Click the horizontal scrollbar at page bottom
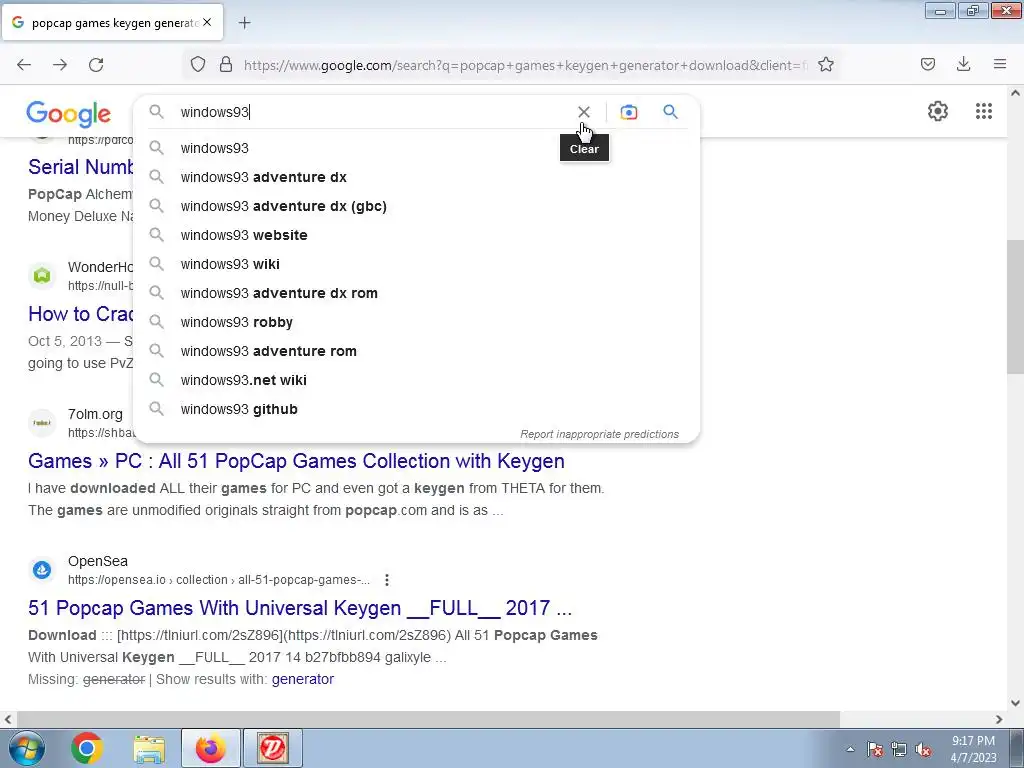This screenshot has width=1024, height=768. click(427, 719)
